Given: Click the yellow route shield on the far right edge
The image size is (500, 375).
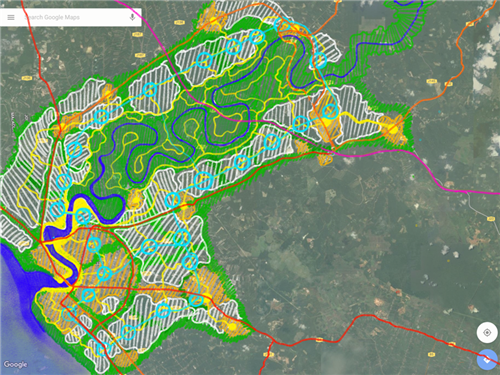Looking at the screenshot, I should [x=491, y=219].
